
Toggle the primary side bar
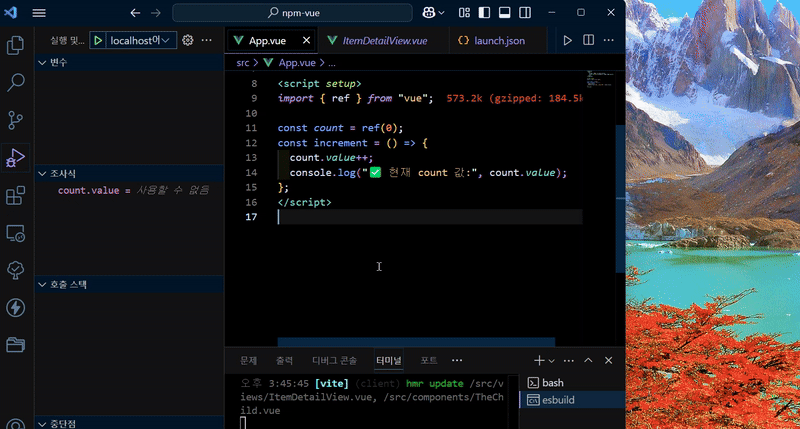(484, 13)
